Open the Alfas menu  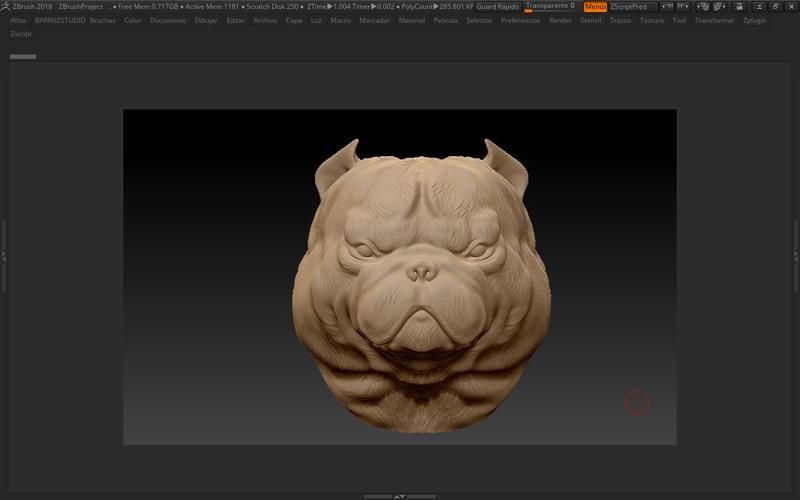[x=18, y=20]
